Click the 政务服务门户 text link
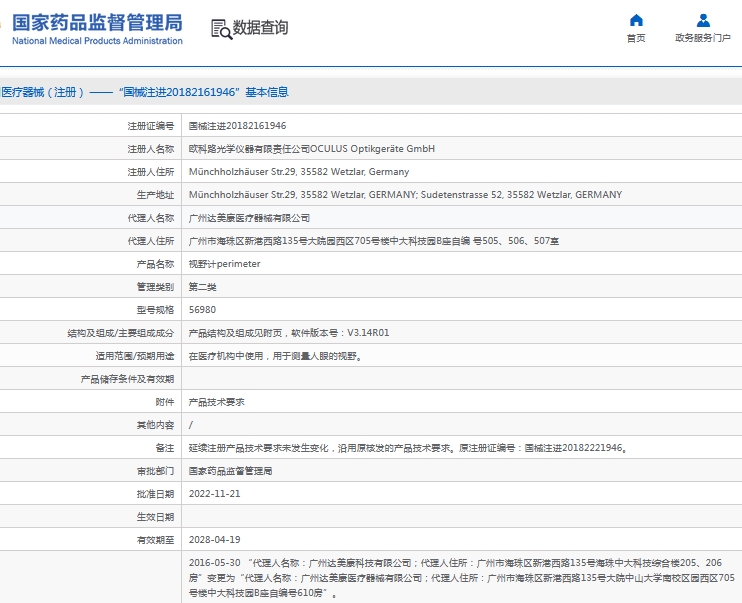The height and width of the screenshot is (603, 742). click(703, 38)
